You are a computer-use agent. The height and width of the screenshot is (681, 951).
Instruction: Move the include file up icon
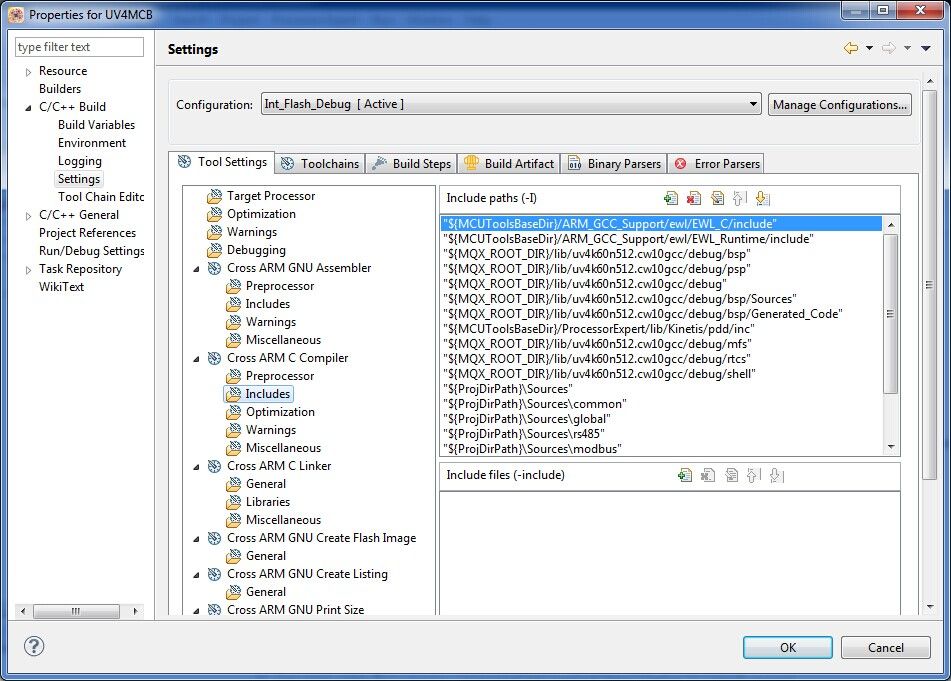[x=754, y=475]
